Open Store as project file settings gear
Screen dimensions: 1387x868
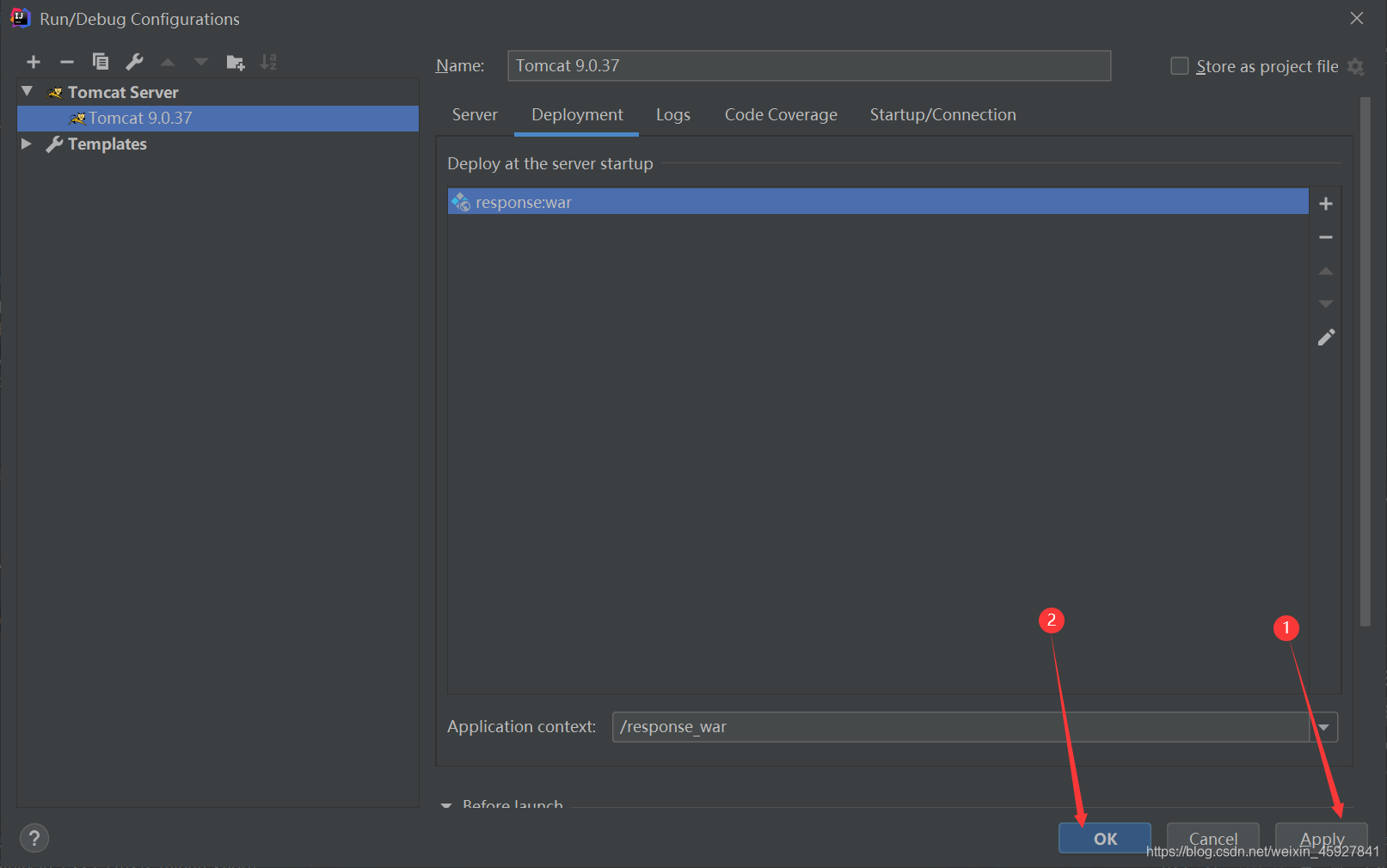[x=1356, y=67]
